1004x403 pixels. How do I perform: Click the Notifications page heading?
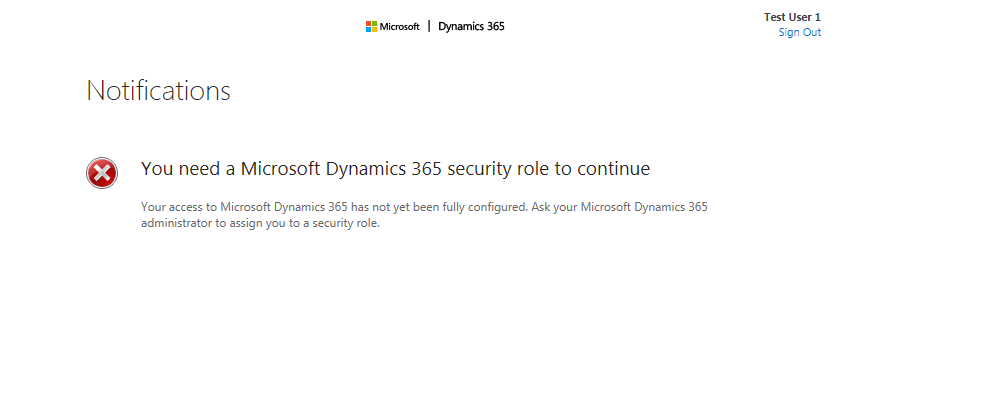tap(158, 90)
